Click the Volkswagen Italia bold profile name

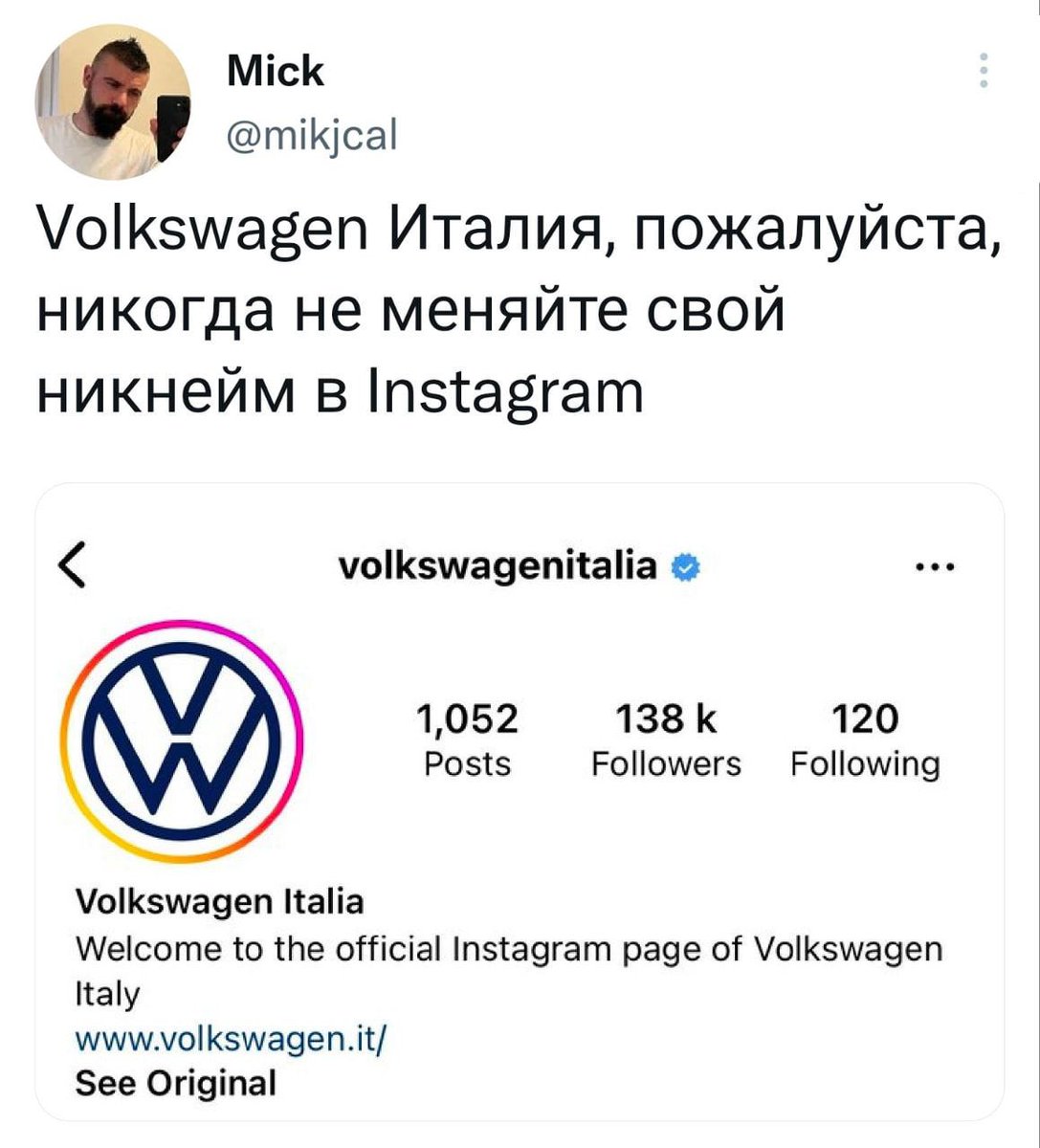click(x=219, y=902)
